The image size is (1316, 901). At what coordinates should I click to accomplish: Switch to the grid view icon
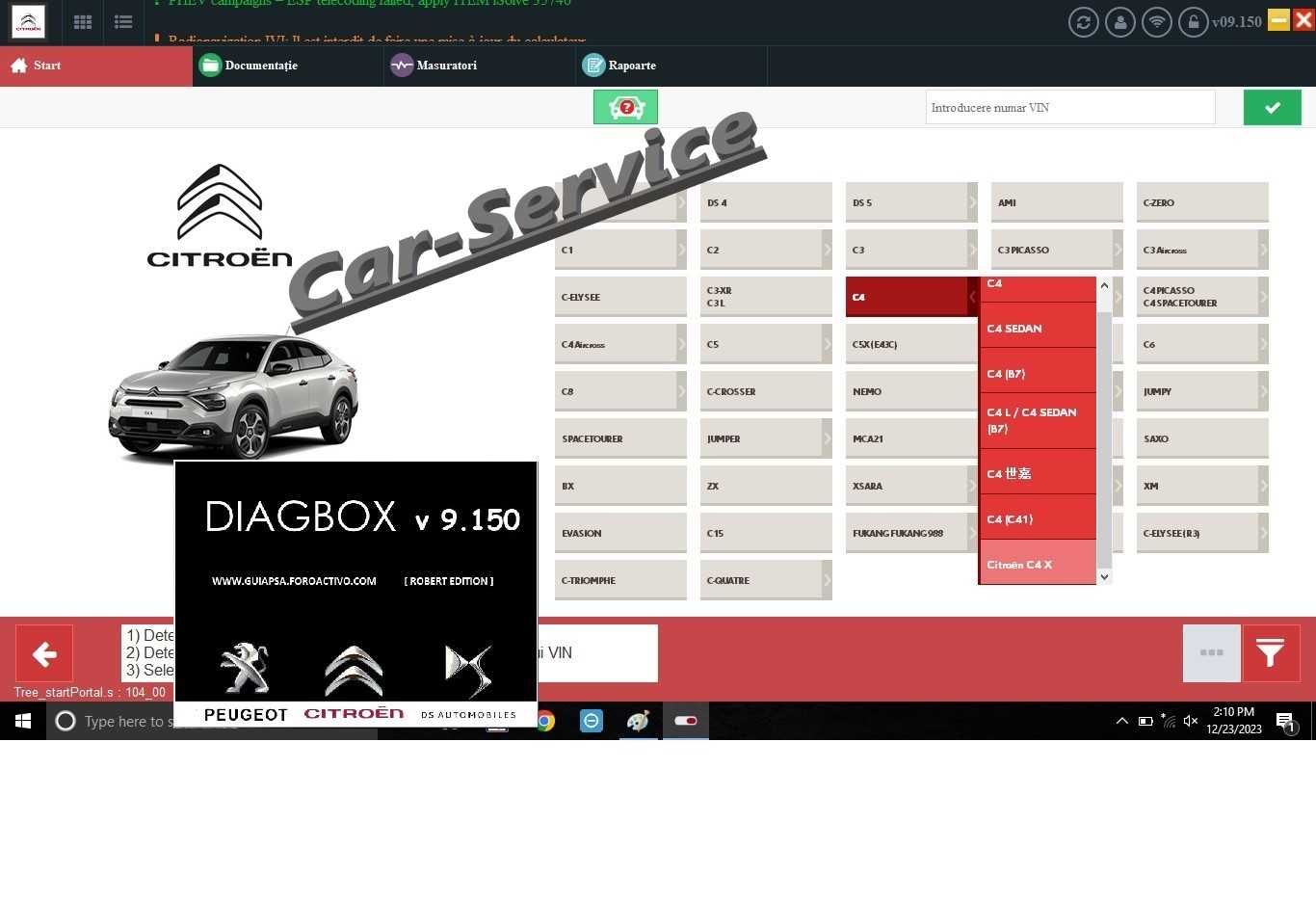click(x=83, y=22)
